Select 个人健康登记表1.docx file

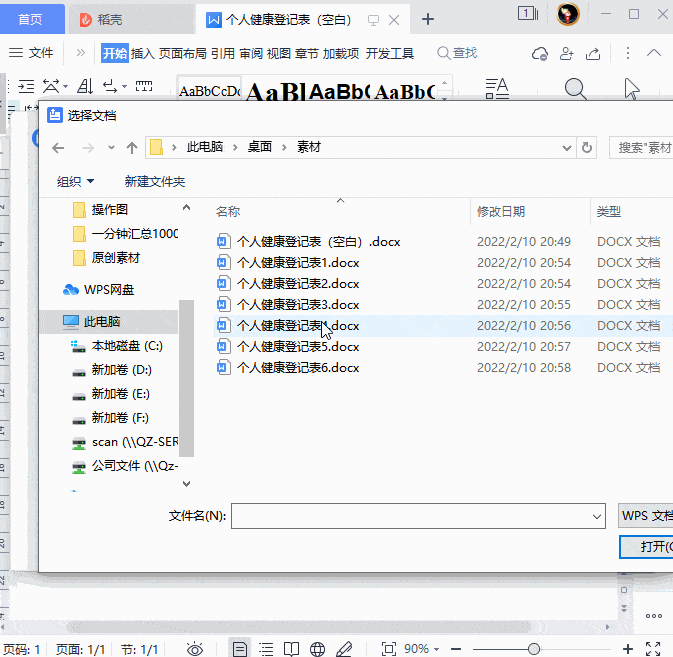tap(288, 263)
